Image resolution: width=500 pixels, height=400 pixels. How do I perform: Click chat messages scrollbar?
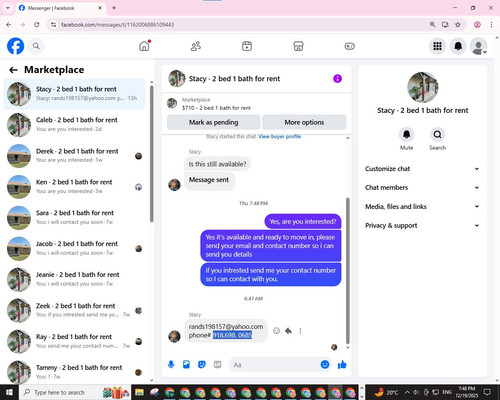(348, 271)
